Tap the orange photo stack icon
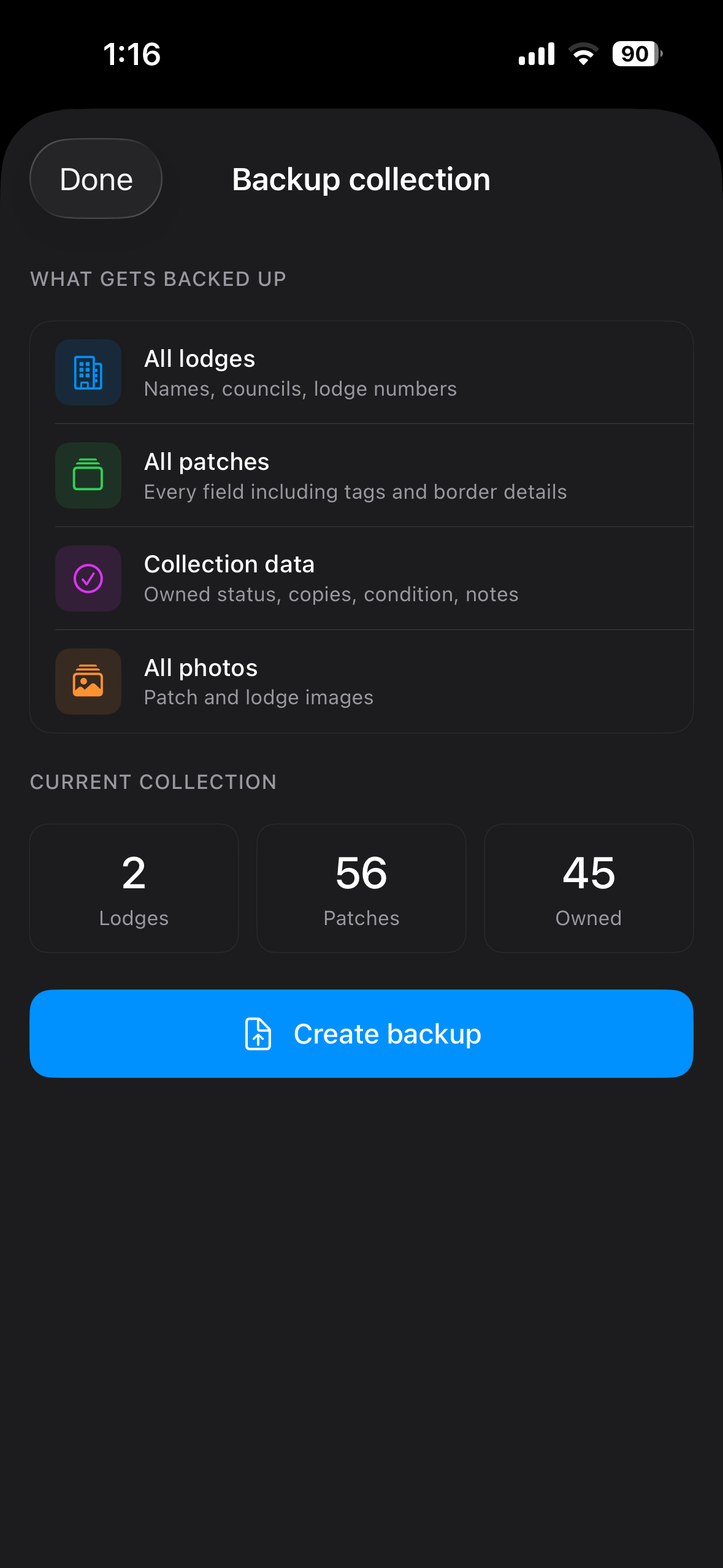 pyautogui.click(x=88, y=682)
